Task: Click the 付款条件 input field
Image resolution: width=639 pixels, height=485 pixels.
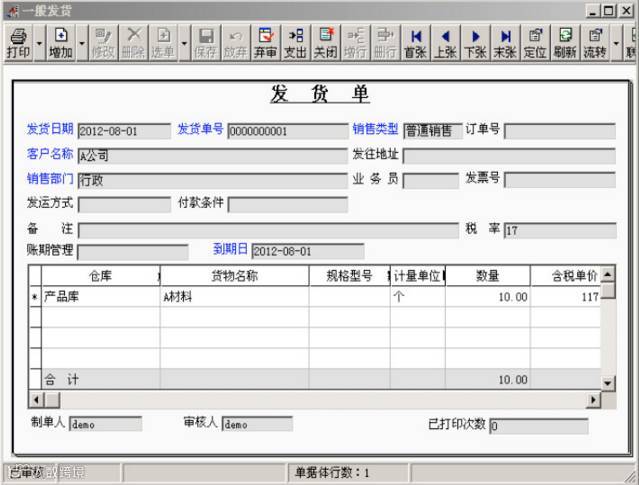Action: tap(288, 205)
